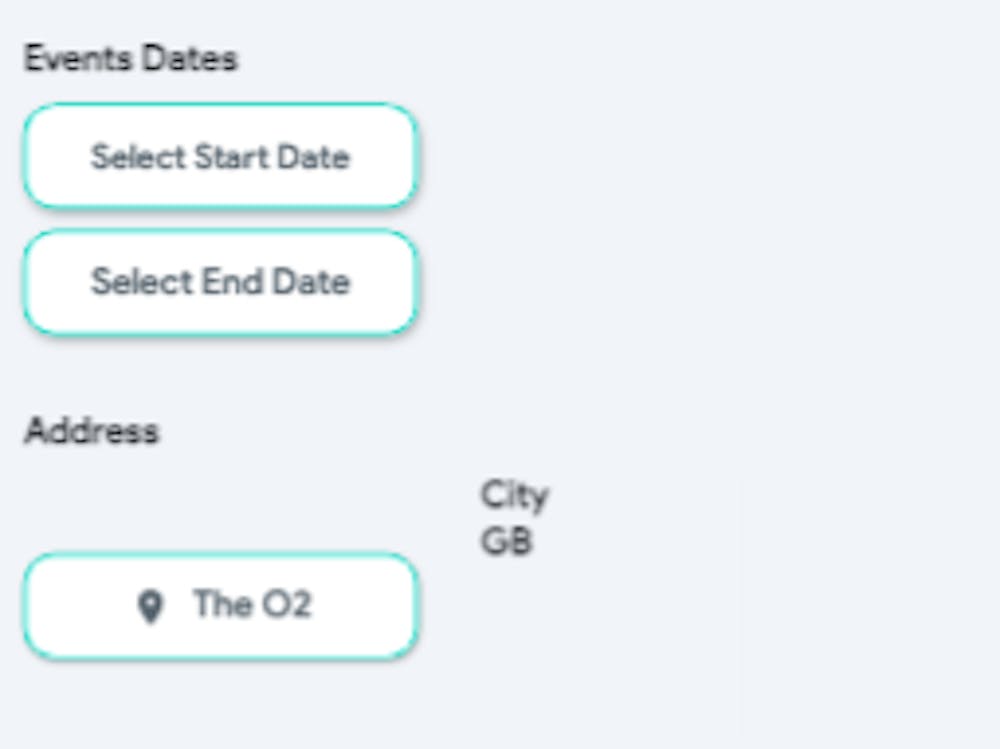
Task: Click the GB text below City
Action: [x=506, y=542]
